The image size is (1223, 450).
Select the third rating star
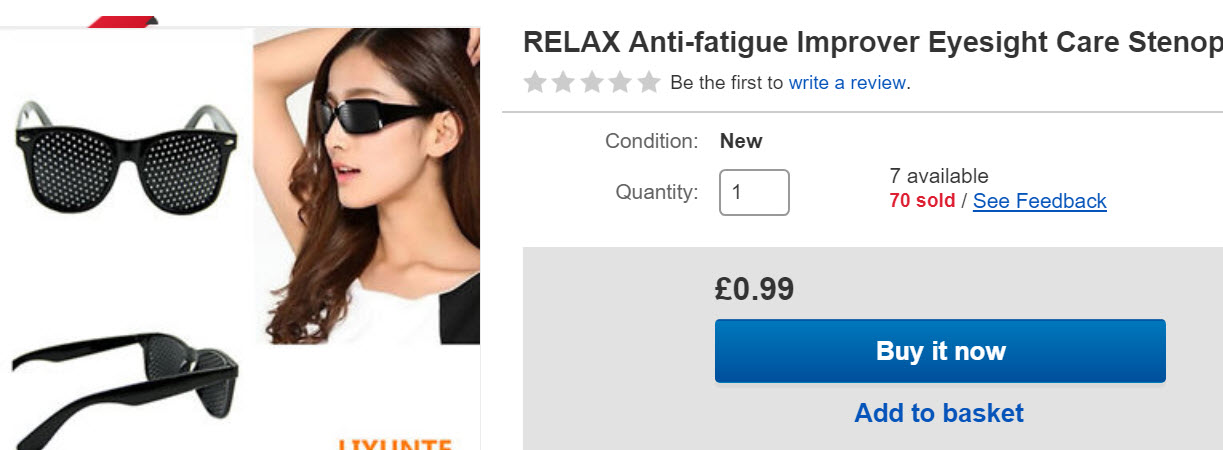[x=592, y=82]
